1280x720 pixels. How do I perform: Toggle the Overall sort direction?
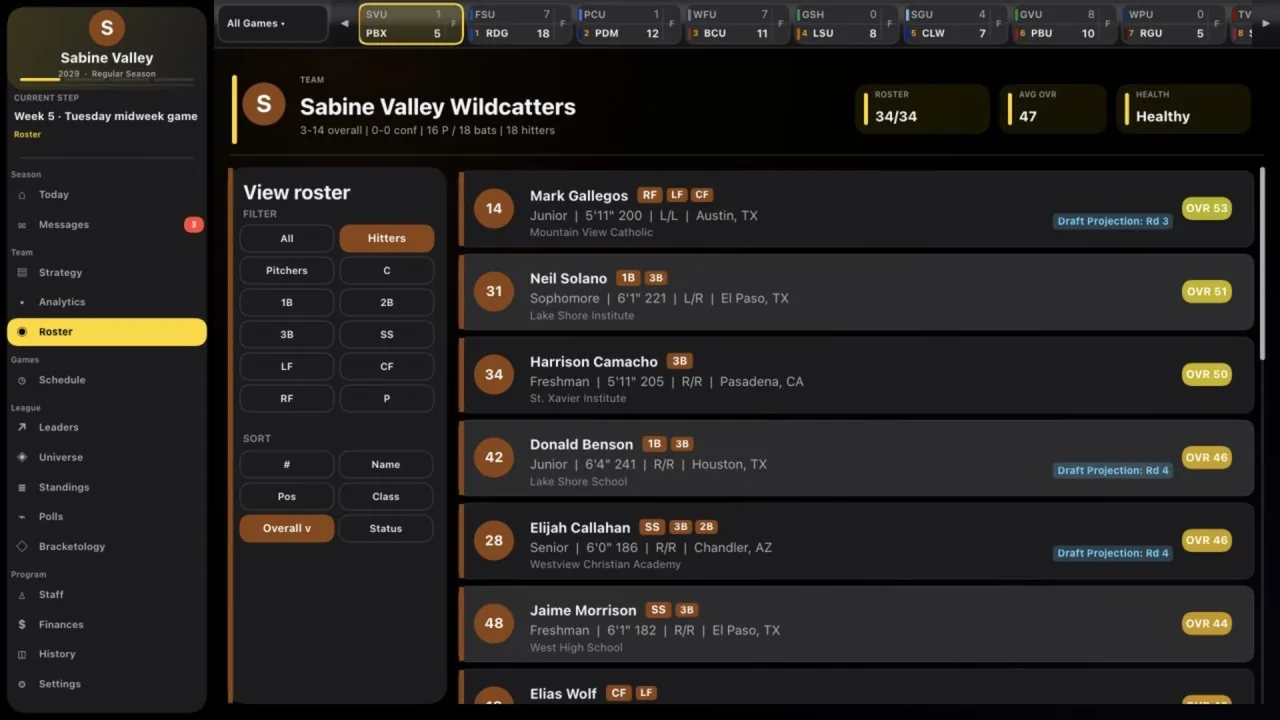(x=287, y=528)
